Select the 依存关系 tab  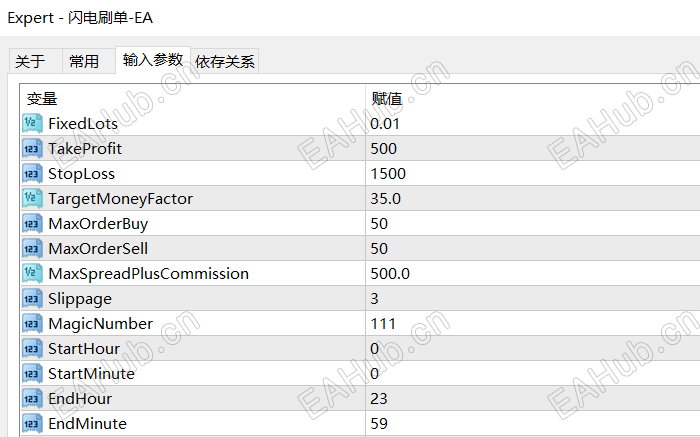coord(225,62)
